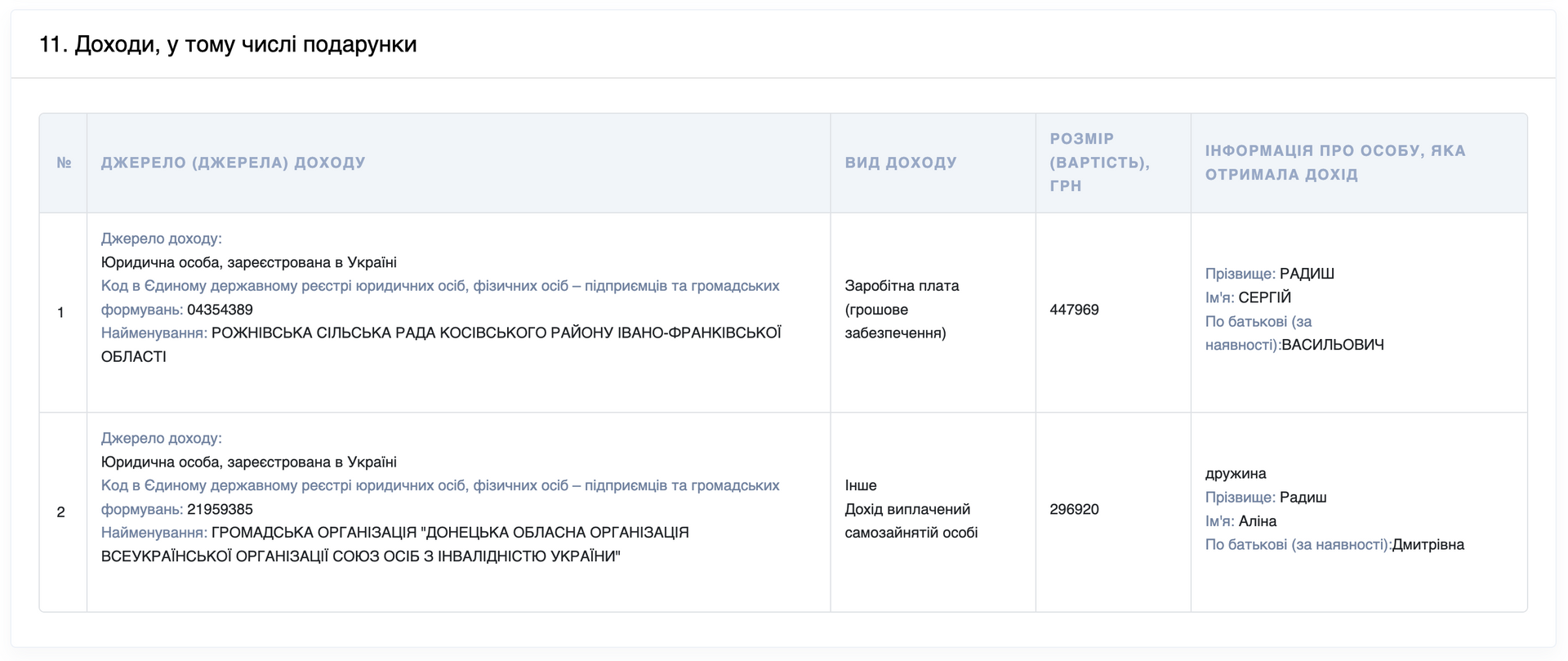Click the registry code 21959385
The height and width of the screenshot is (661, 1568).
(x=220, y=509)
